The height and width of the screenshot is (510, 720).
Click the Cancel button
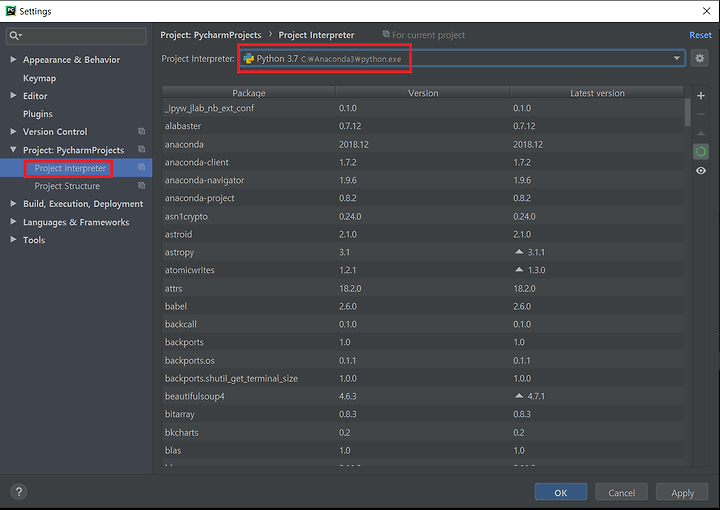point(621,492)
